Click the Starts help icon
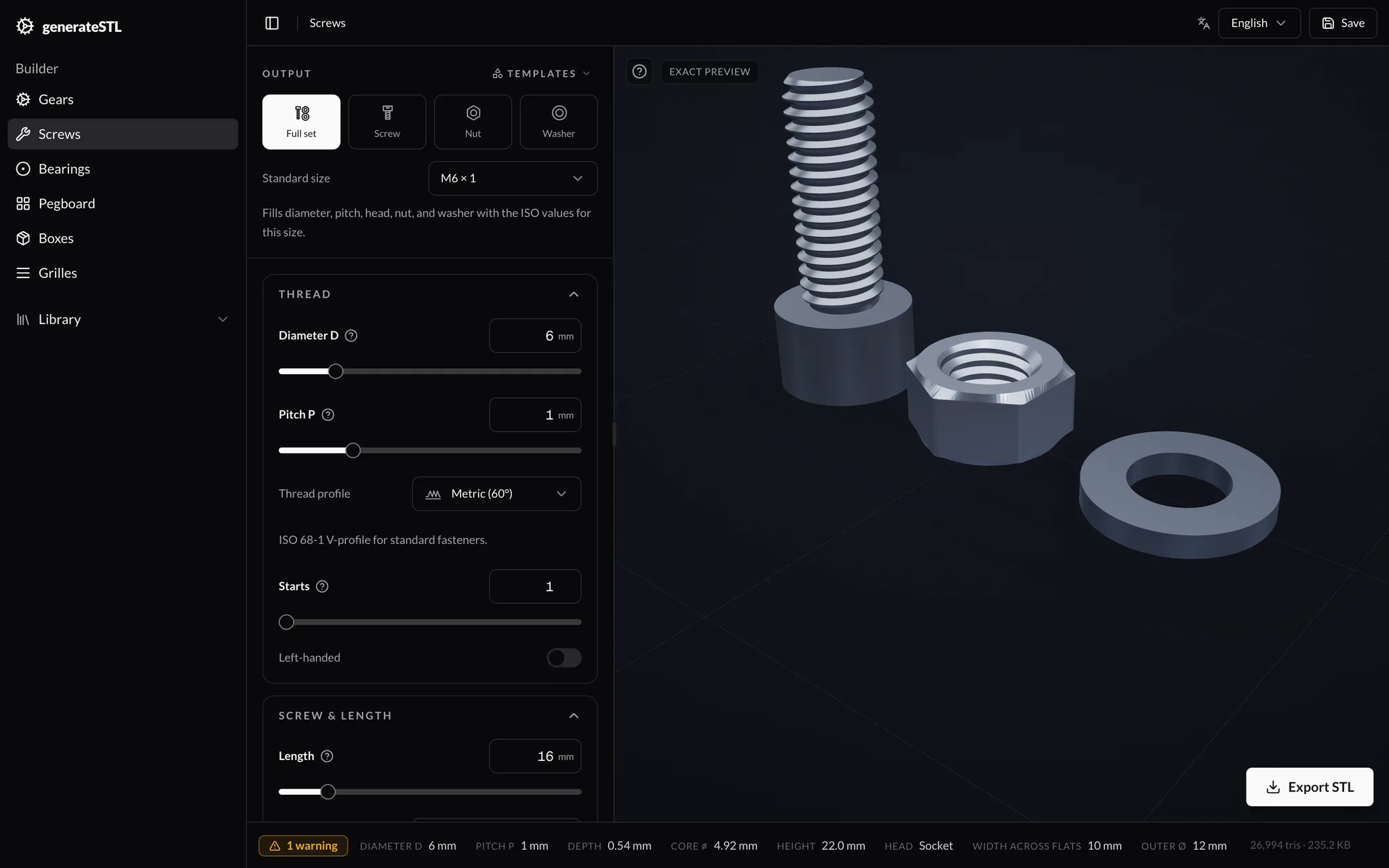Viewport: 1389px width, 868px height. coord(322,587)
